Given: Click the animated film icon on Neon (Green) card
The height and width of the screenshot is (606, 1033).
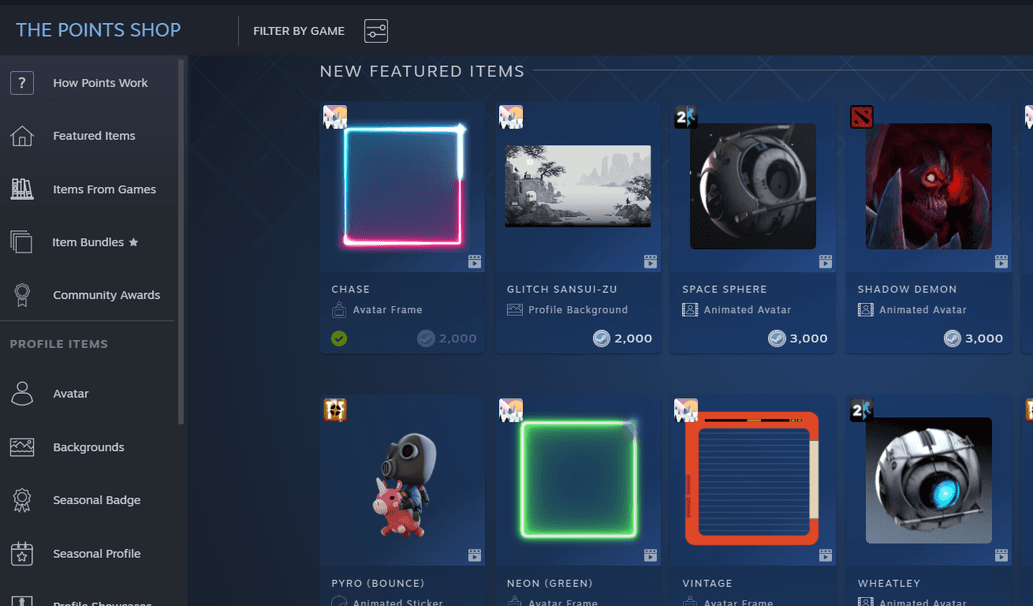Looking at the screenshot, I should point(650,555).
